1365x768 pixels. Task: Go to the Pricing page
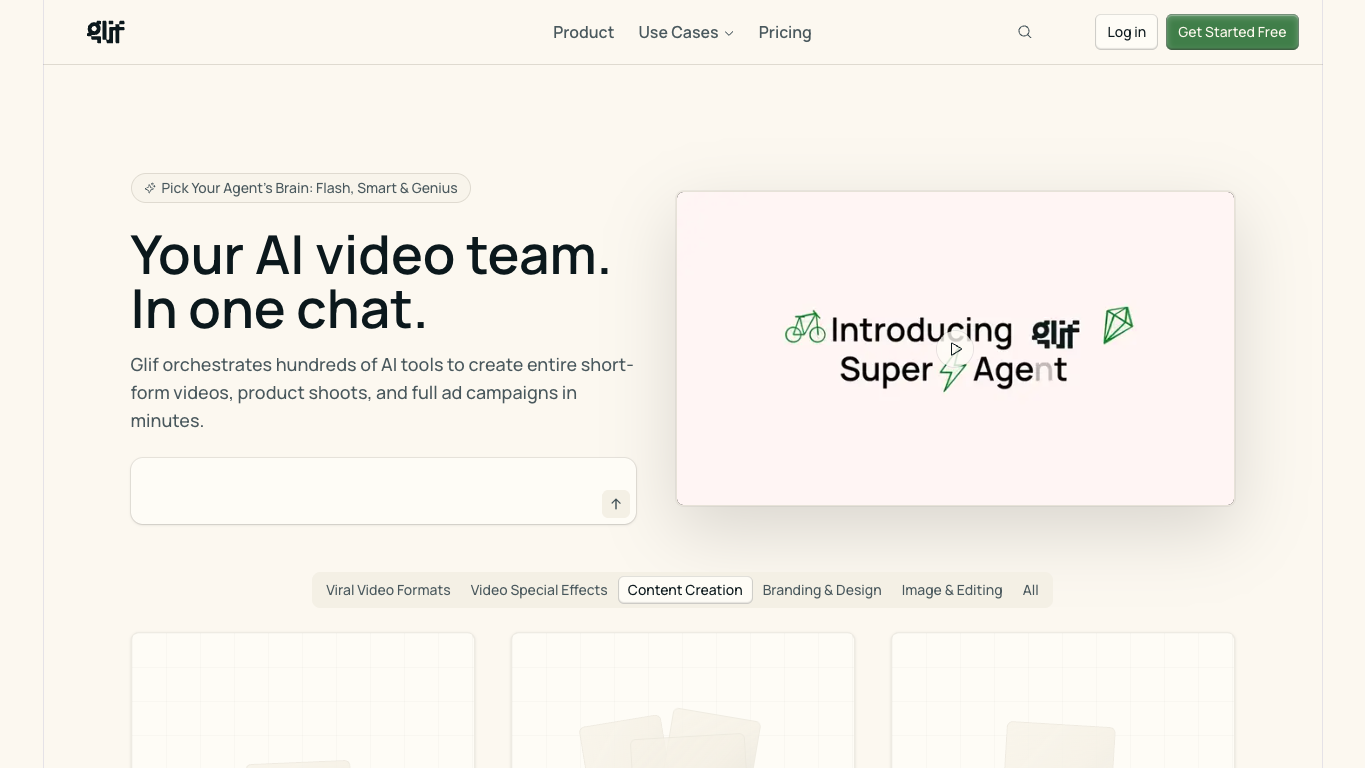[x=785, y=32]
